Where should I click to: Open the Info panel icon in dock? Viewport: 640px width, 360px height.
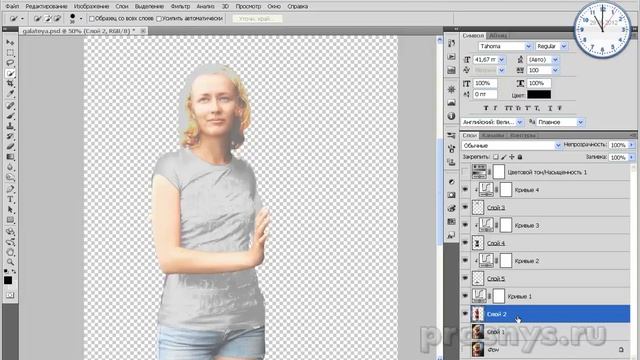[451, 116]
